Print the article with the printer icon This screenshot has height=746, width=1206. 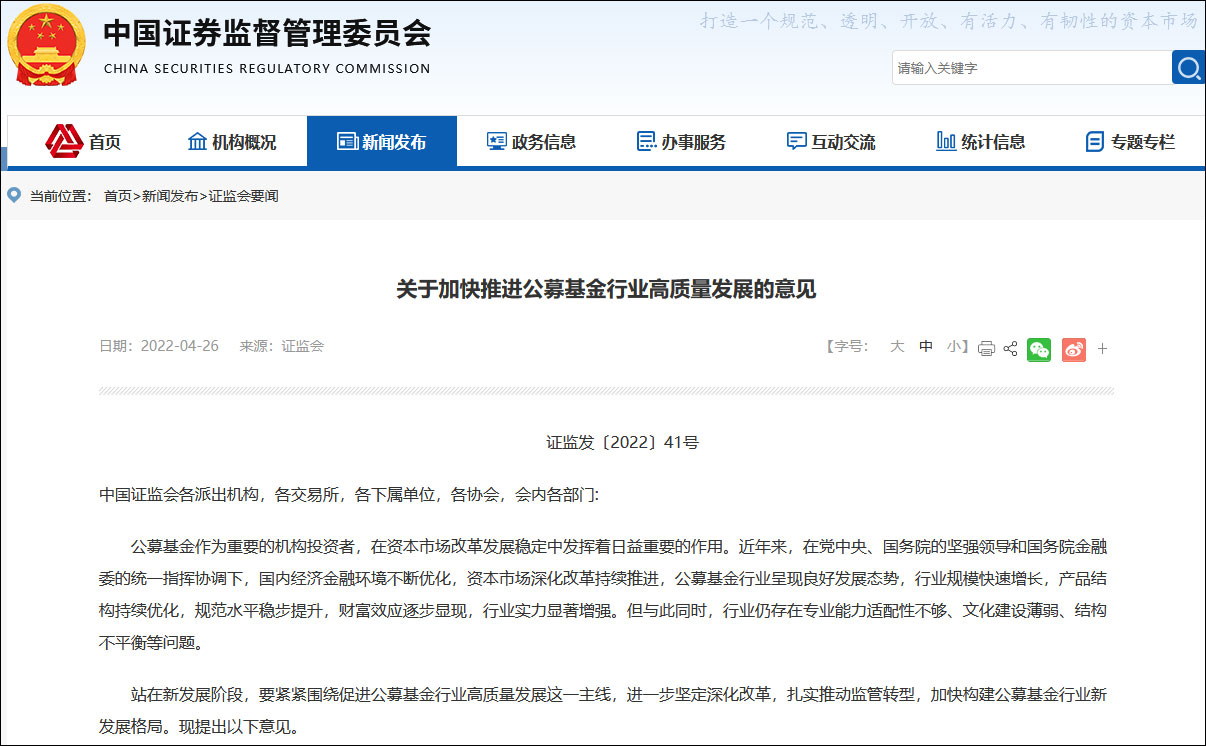986,349
